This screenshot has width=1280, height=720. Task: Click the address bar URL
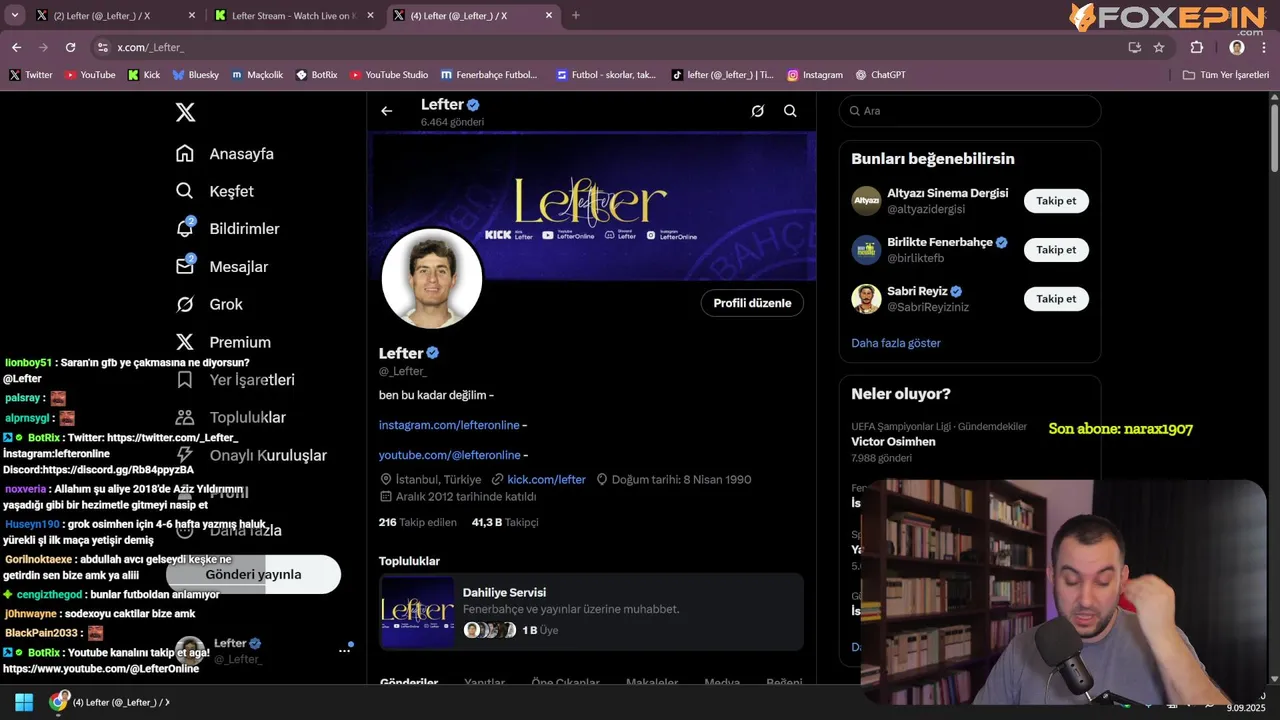pos(150,47)
